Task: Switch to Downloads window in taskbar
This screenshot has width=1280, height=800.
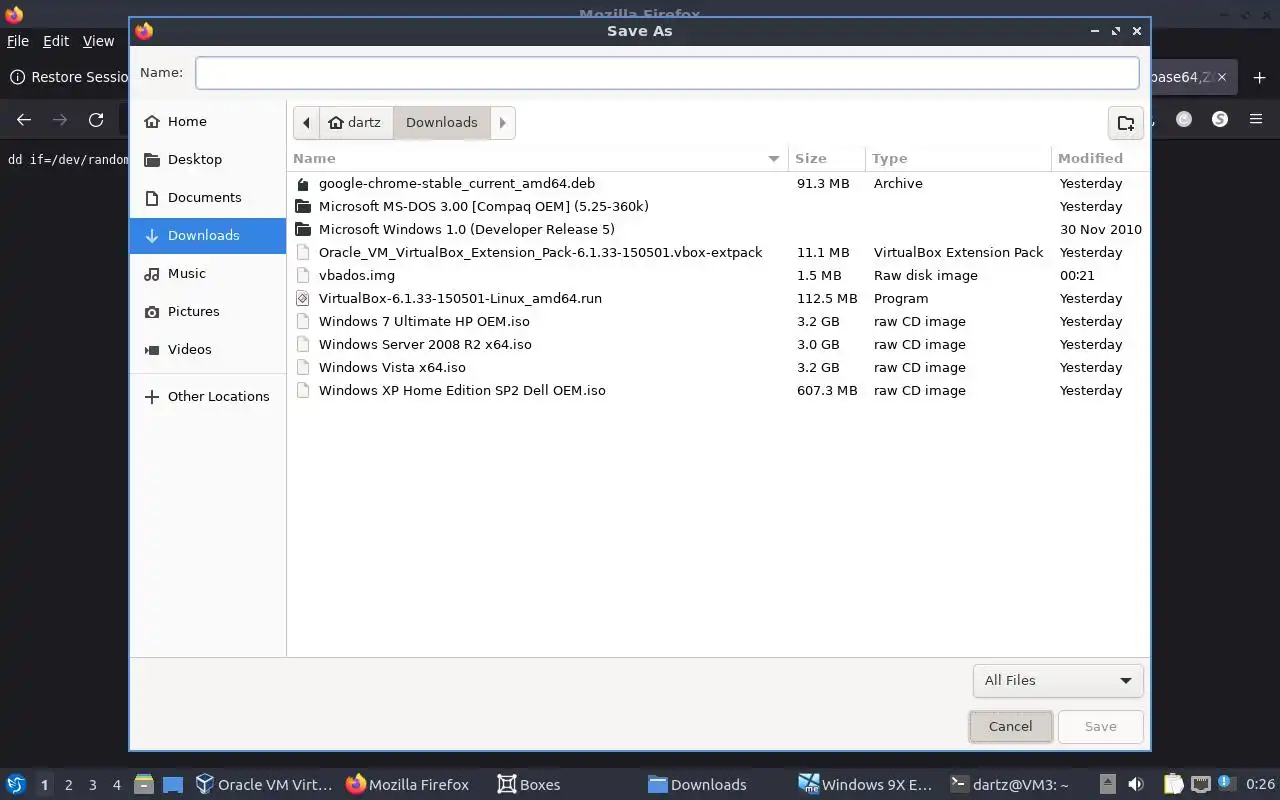Action: pos(698,784)
